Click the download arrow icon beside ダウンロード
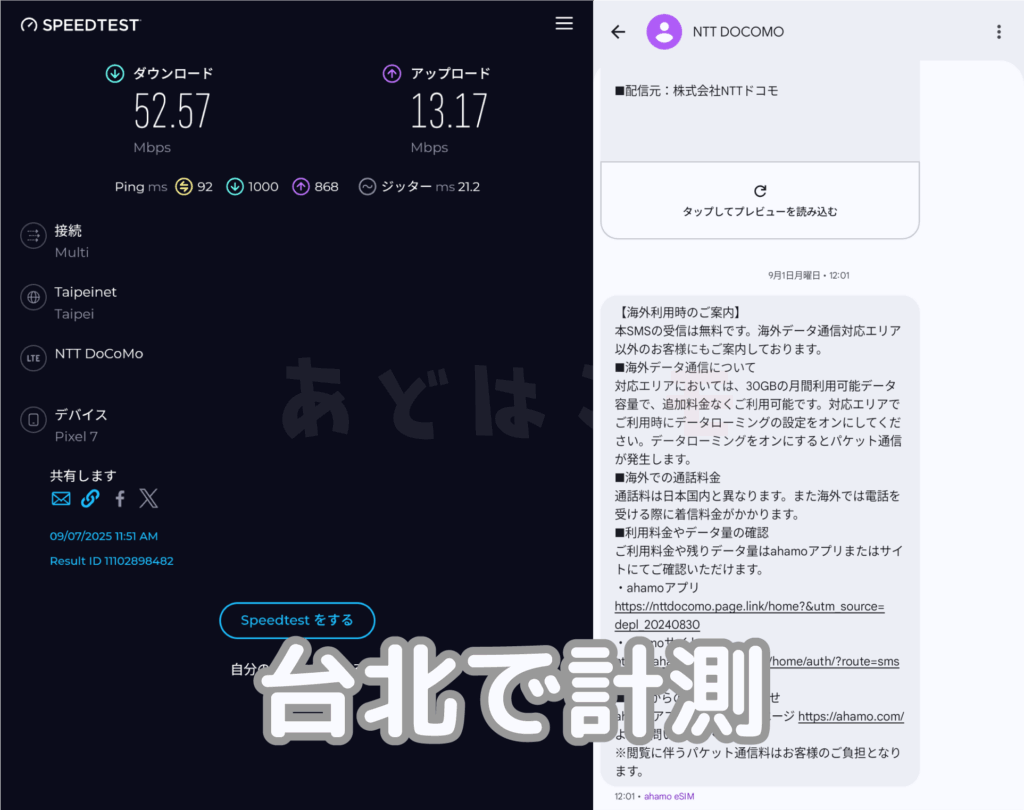 click(x=115, y=74)
